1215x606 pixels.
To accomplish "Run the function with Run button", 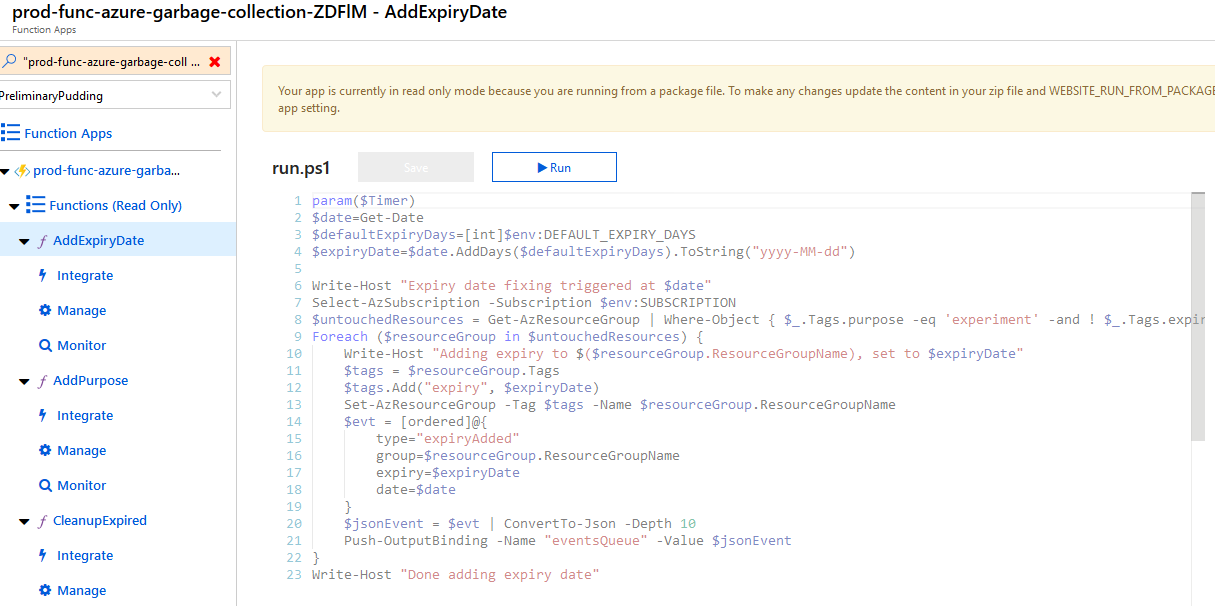I will tap(554, 167).
